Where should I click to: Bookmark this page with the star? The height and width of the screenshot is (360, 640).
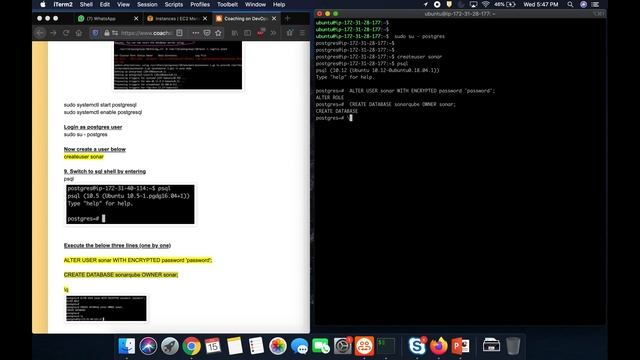218,33
